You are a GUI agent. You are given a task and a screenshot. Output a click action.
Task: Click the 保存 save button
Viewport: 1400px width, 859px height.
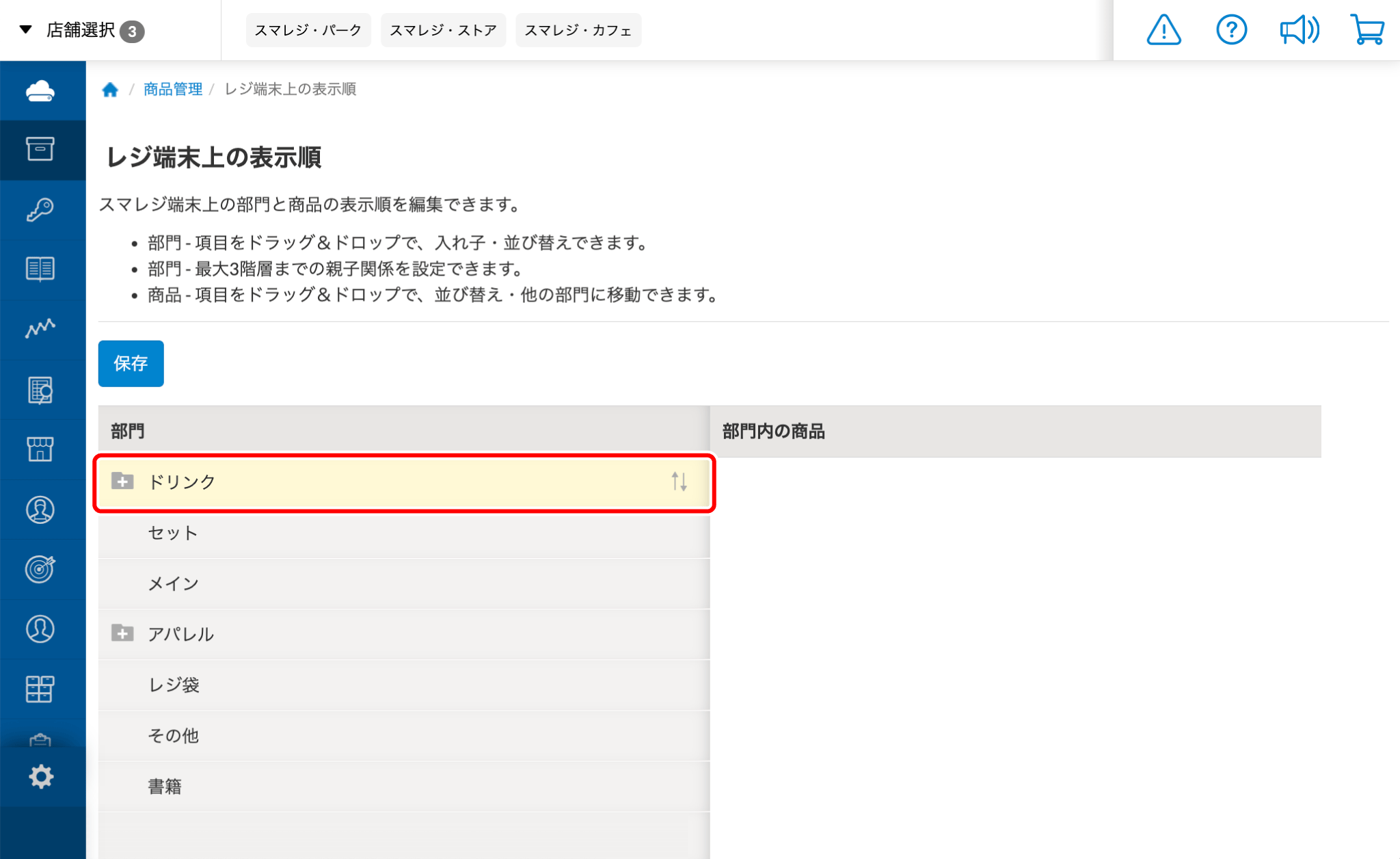point(131,363)
